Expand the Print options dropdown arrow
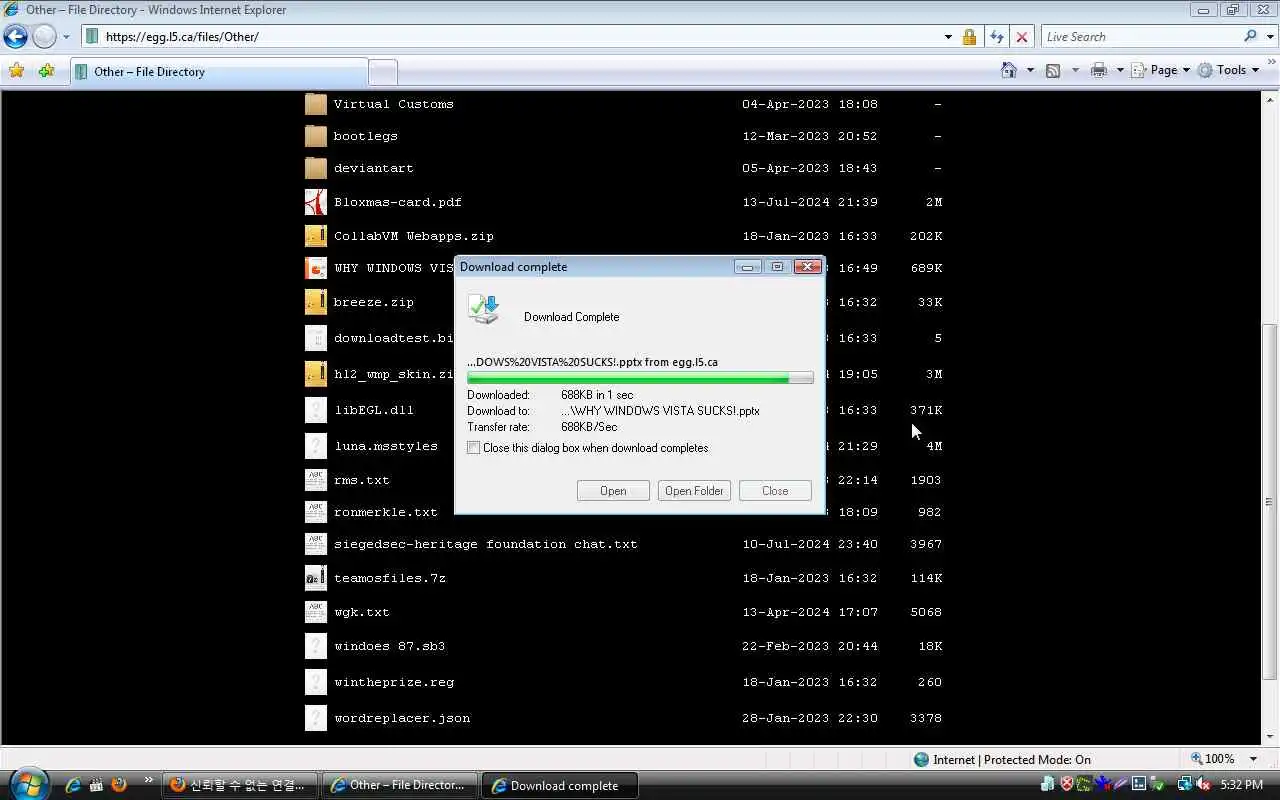Screen dimensions: 1280x800 tap(1120, 70)
